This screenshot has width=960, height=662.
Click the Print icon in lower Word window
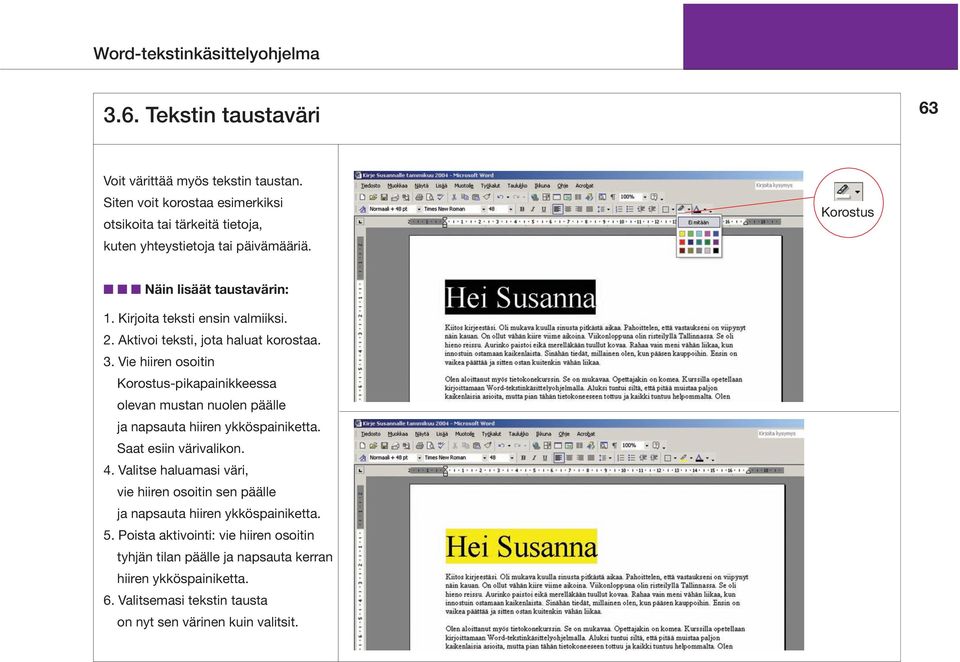pyautogui.click(x=419, y=445)
